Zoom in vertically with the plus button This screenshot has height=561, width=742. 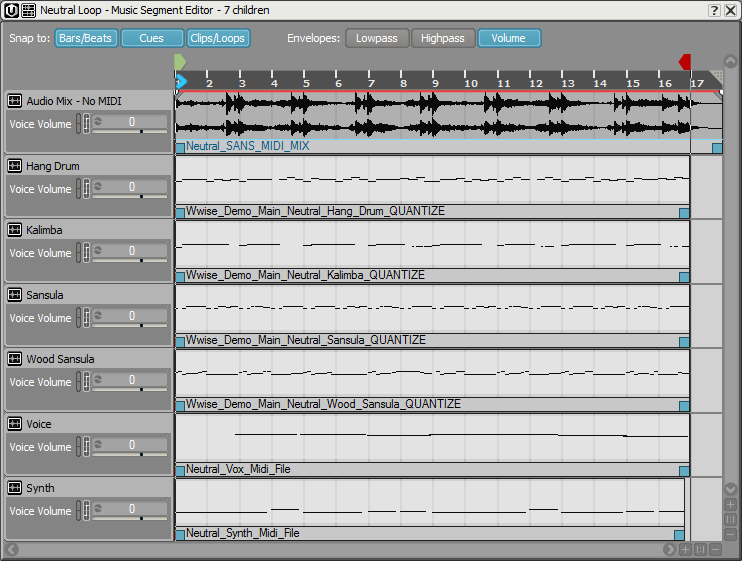730,505
